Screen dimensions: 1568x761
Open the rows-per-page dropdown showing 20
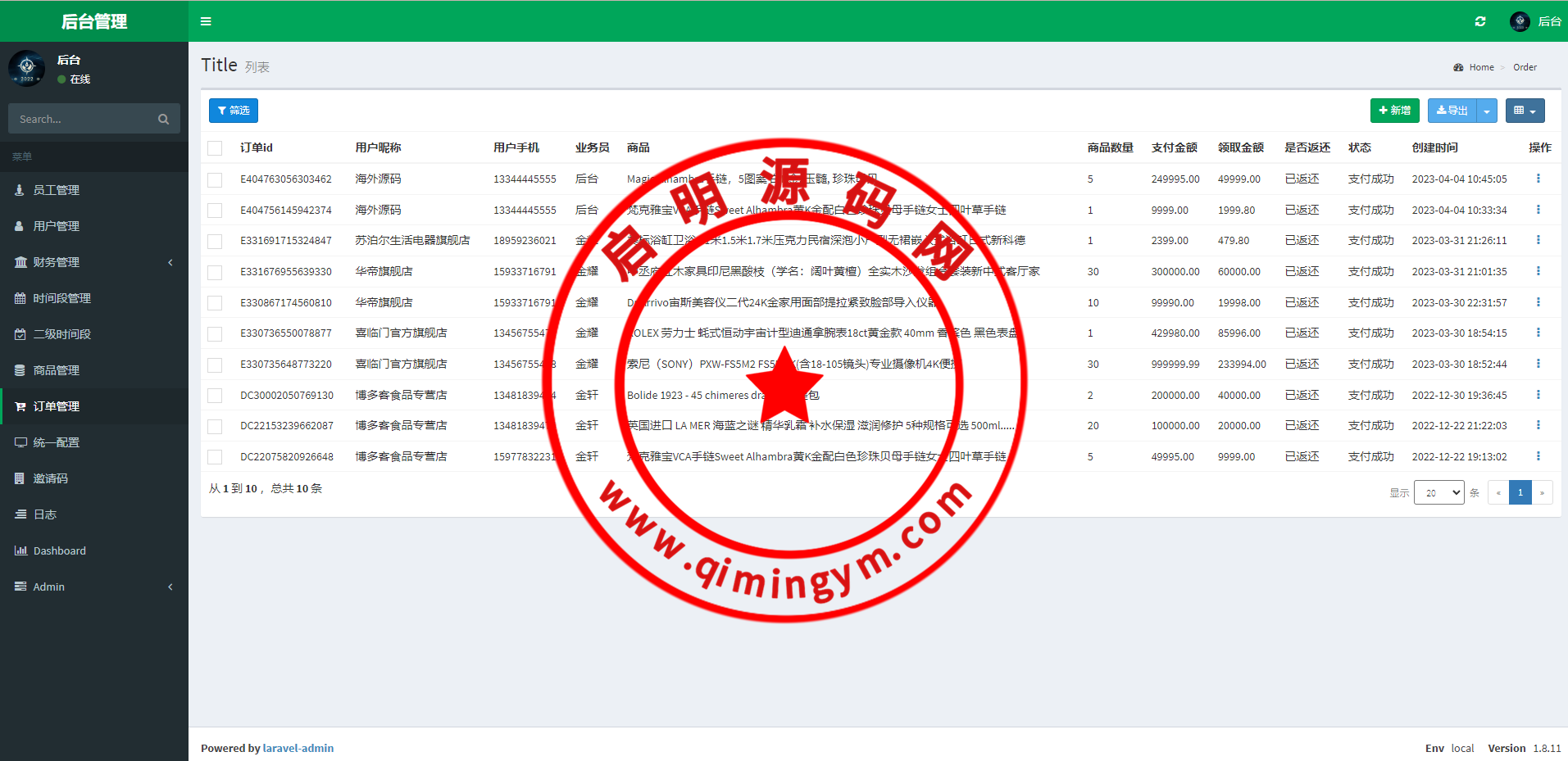(x=1438, y=492)
